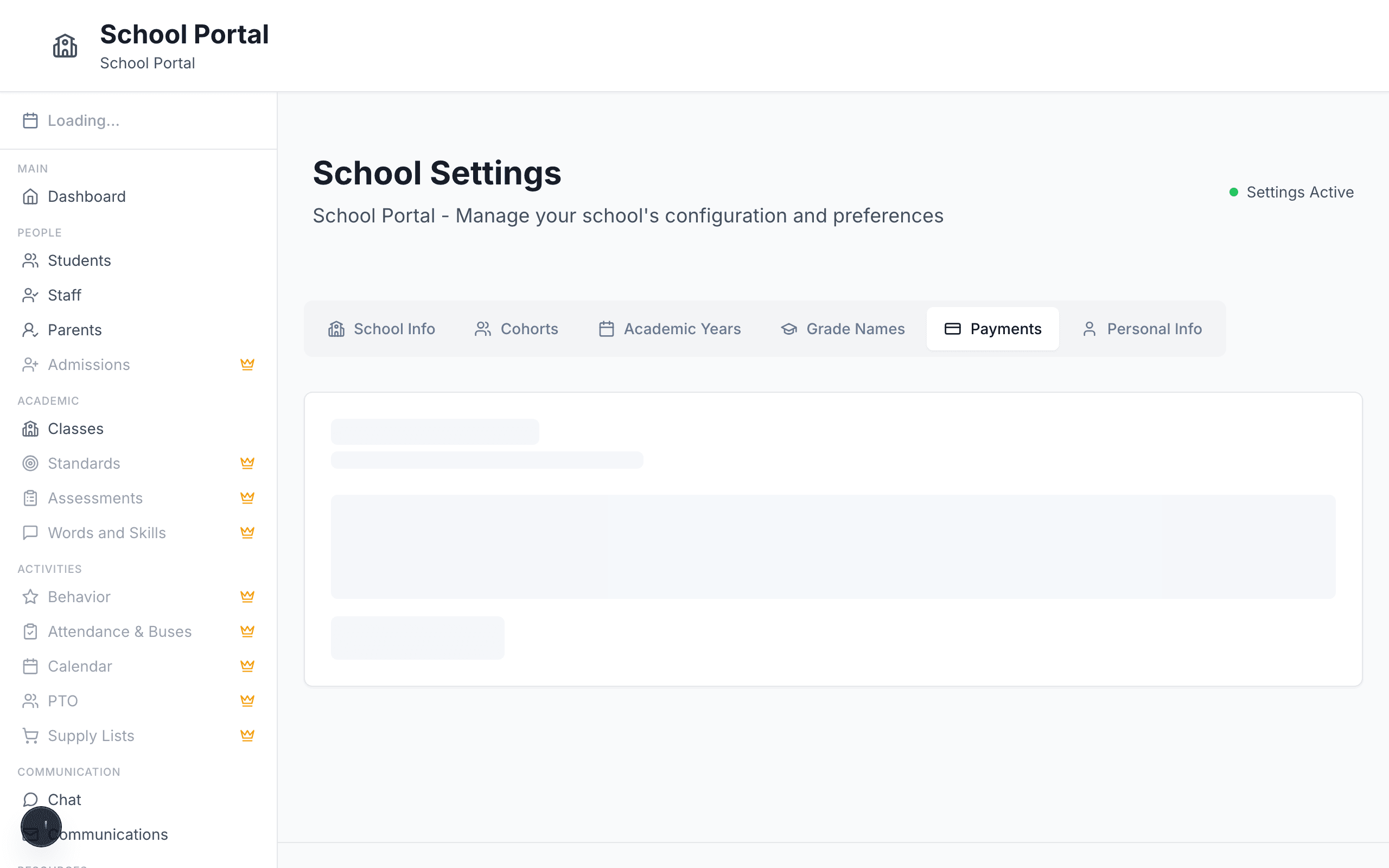Image resolution: width=1389 pixels, height=868 pixels.
Task: Go to the Grade Names tab
Action: coord(843,329)
